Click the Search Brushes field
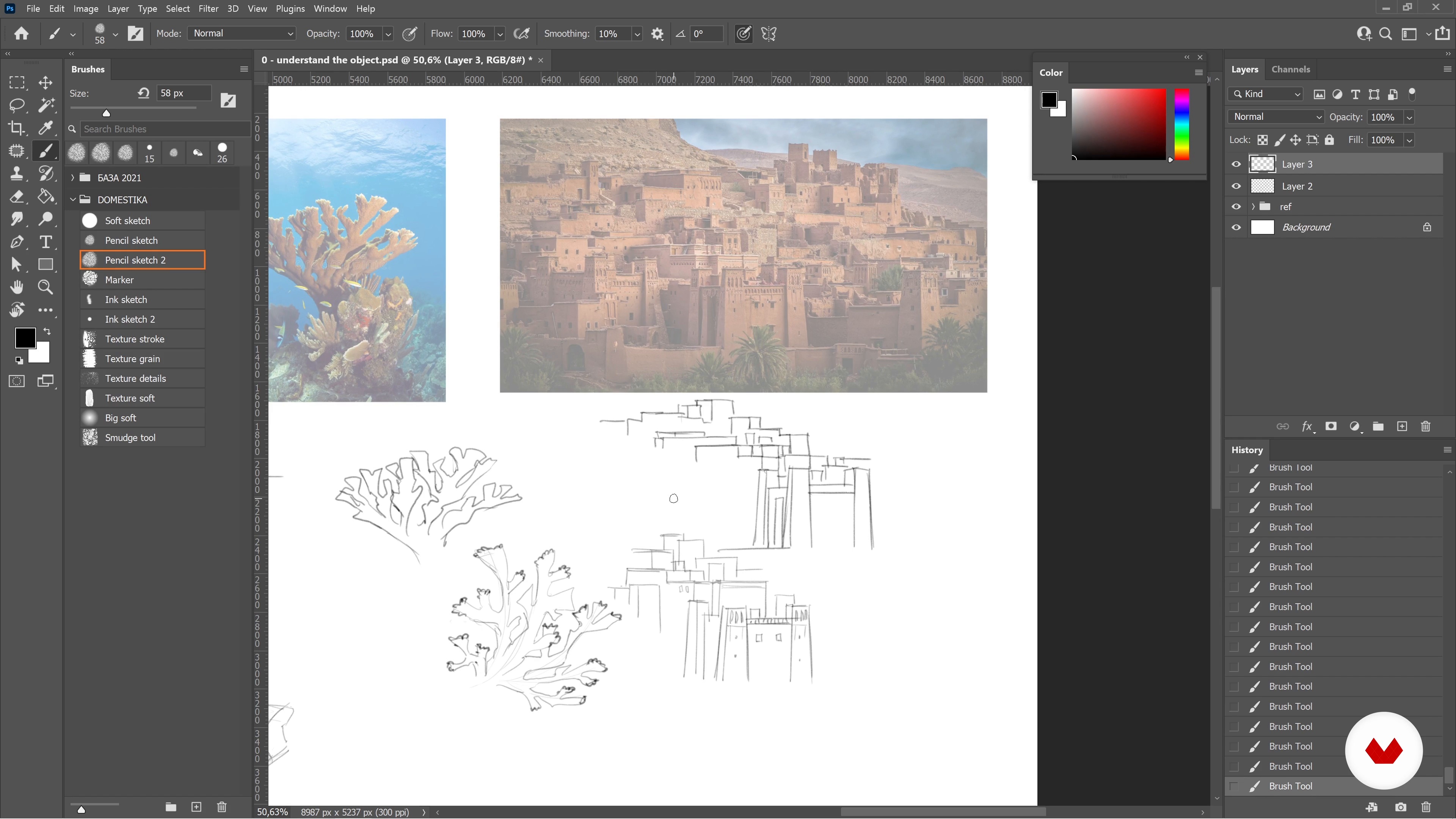The image size is (1456, 819). point(165,129)
